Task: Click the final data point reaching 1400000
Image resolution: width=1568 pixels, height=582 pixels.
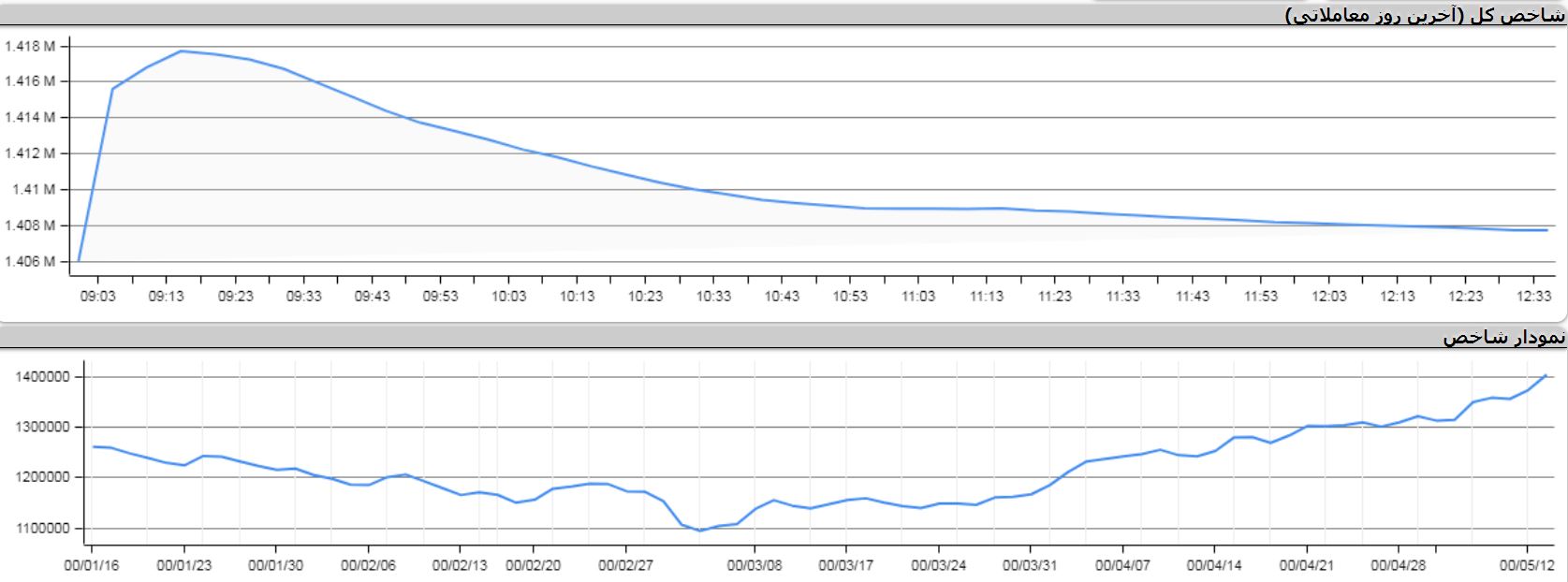Action: [1545, 376]
